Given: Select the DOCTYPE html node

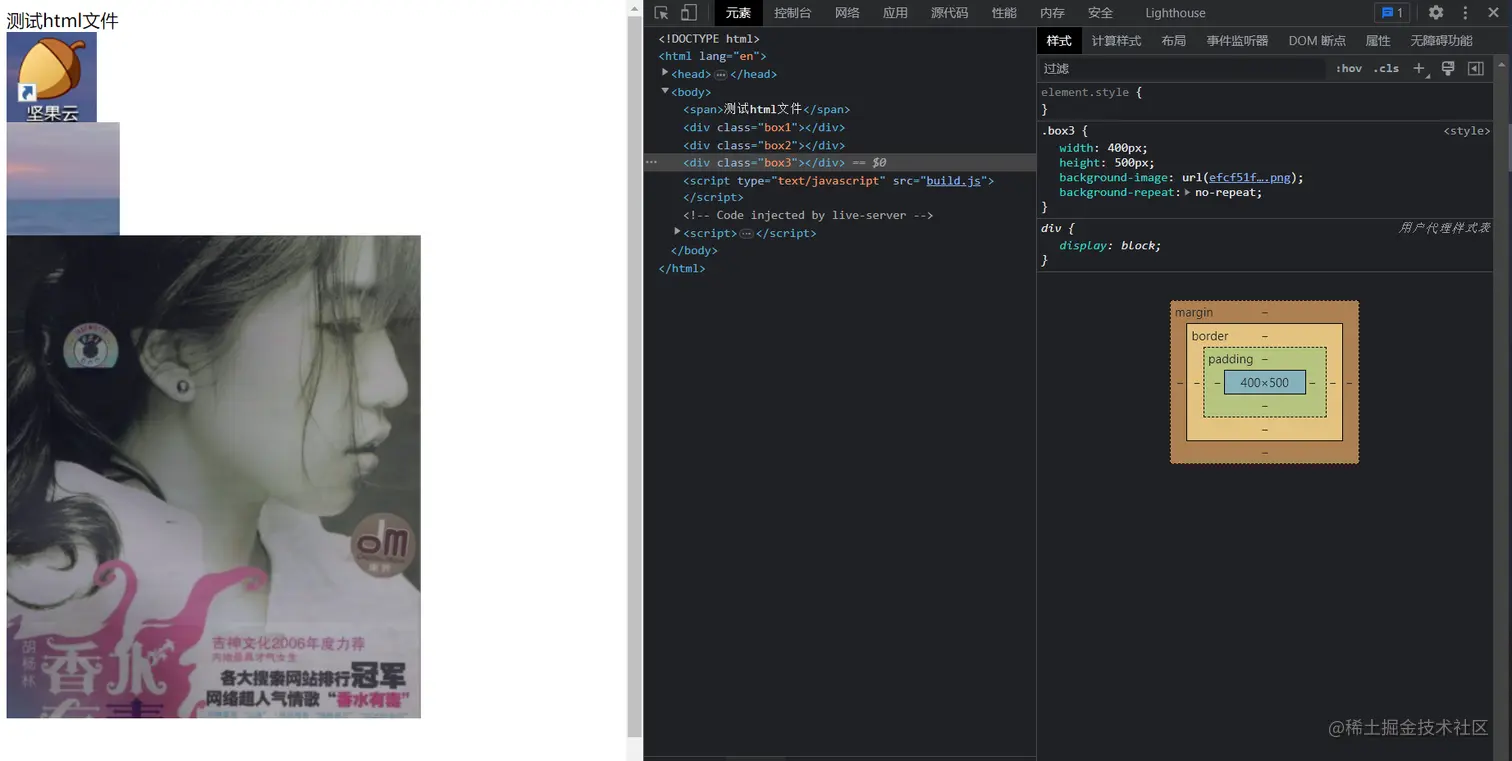Looking at the screenshot, I should pos(709,39).
